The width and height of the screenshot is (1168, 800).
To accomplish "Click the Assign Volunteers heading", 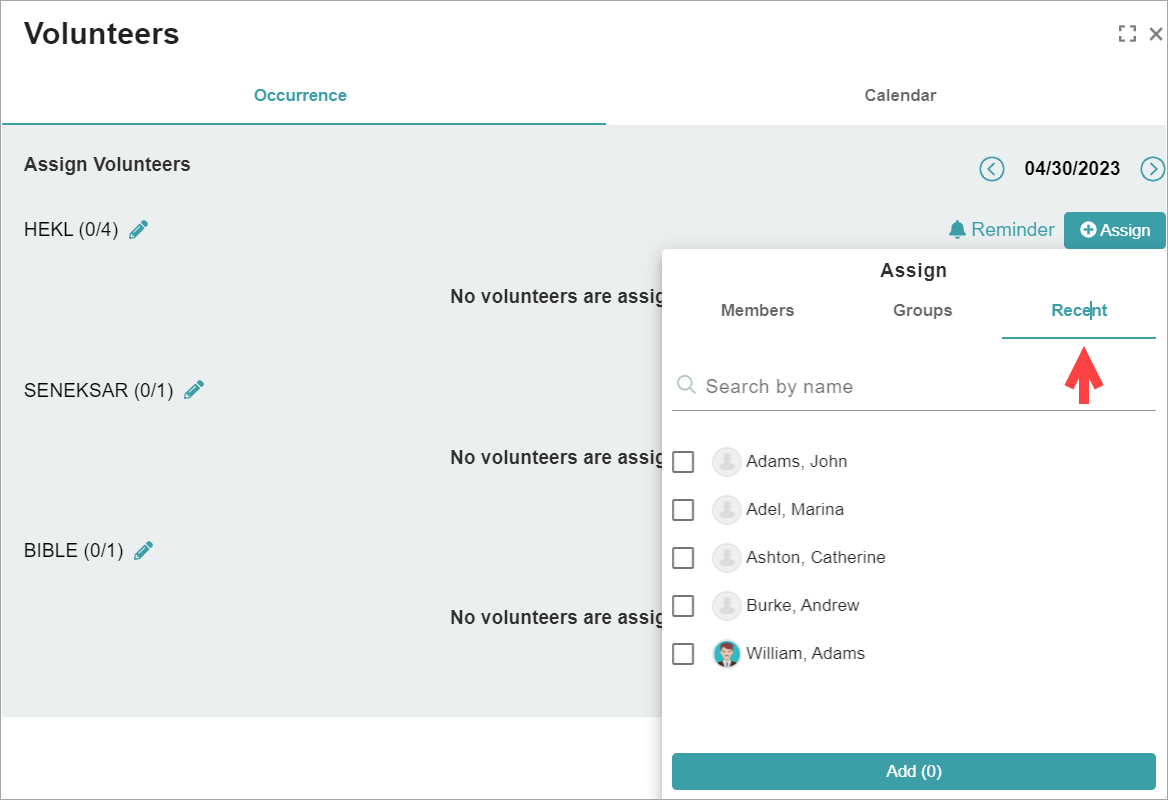I will pyautogui.click(x=107, y=165).
